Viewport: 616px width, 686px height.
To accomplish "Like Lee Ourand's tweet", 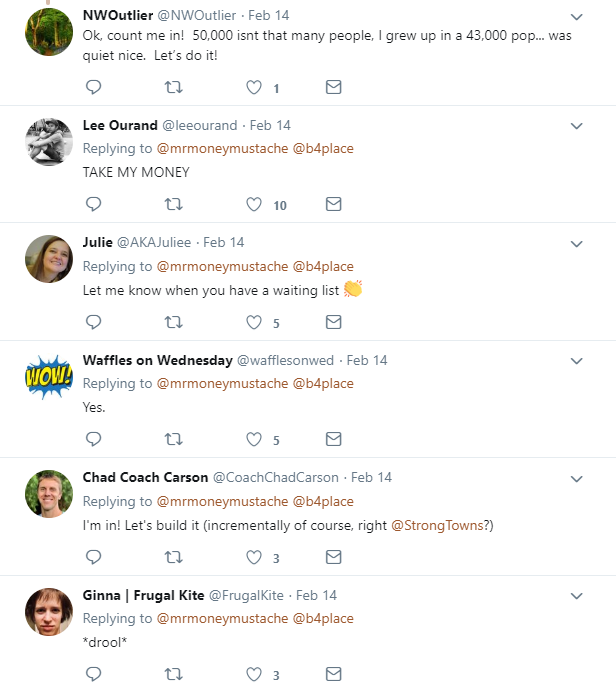I will (254, 205).
